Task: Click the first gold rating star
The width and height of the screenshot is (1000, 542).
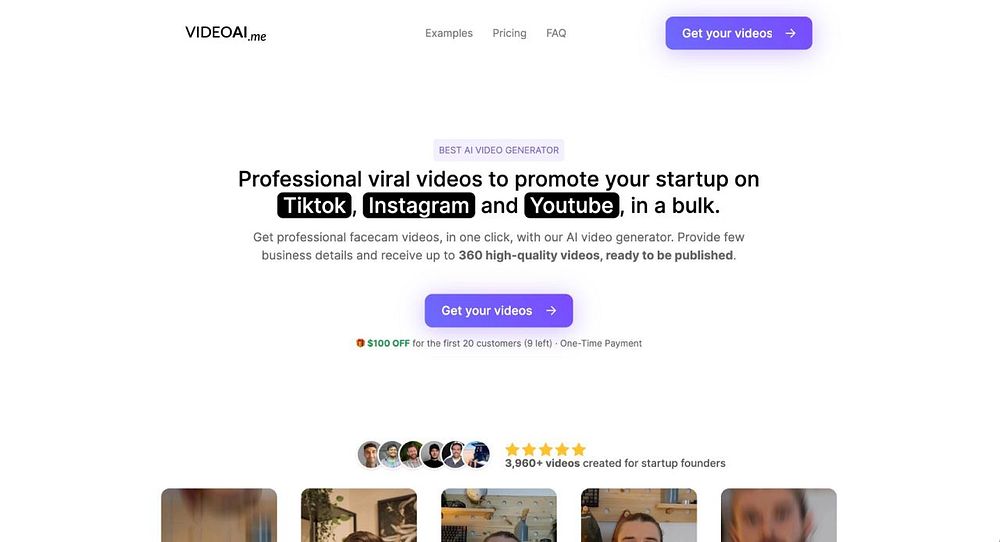Action: click(512, 450)
